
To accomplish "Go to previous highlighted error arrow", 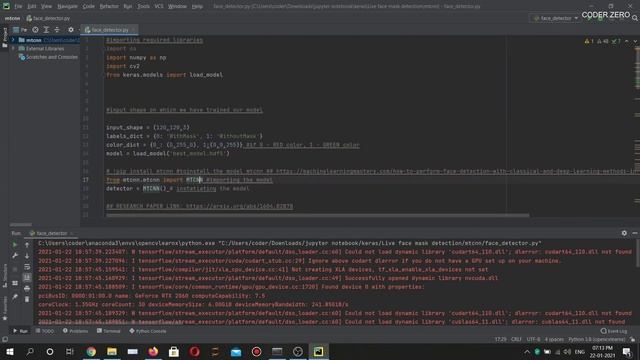I will click(627, 41).
